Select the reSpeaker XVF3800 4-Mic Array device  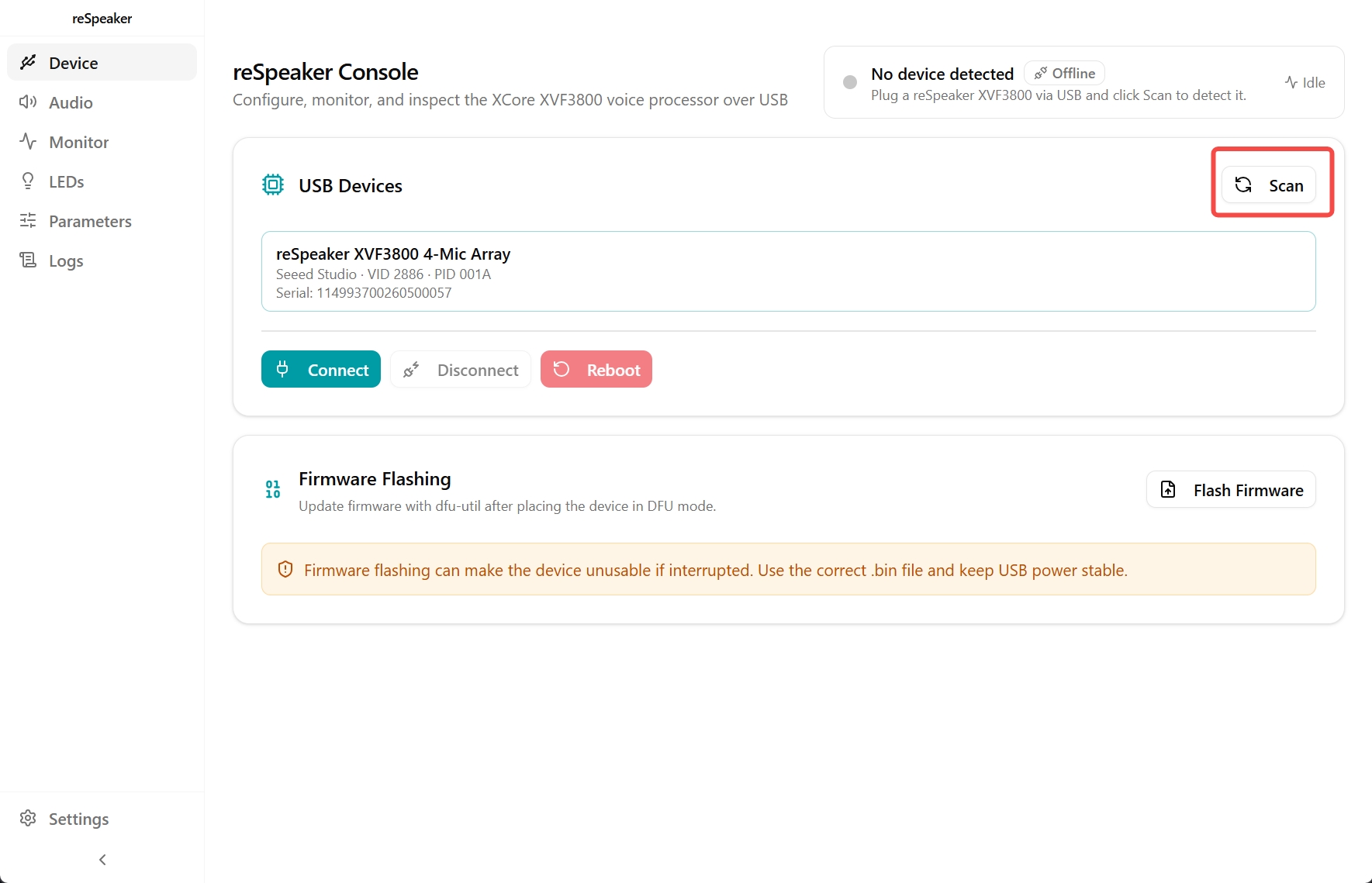click(788, 271)
